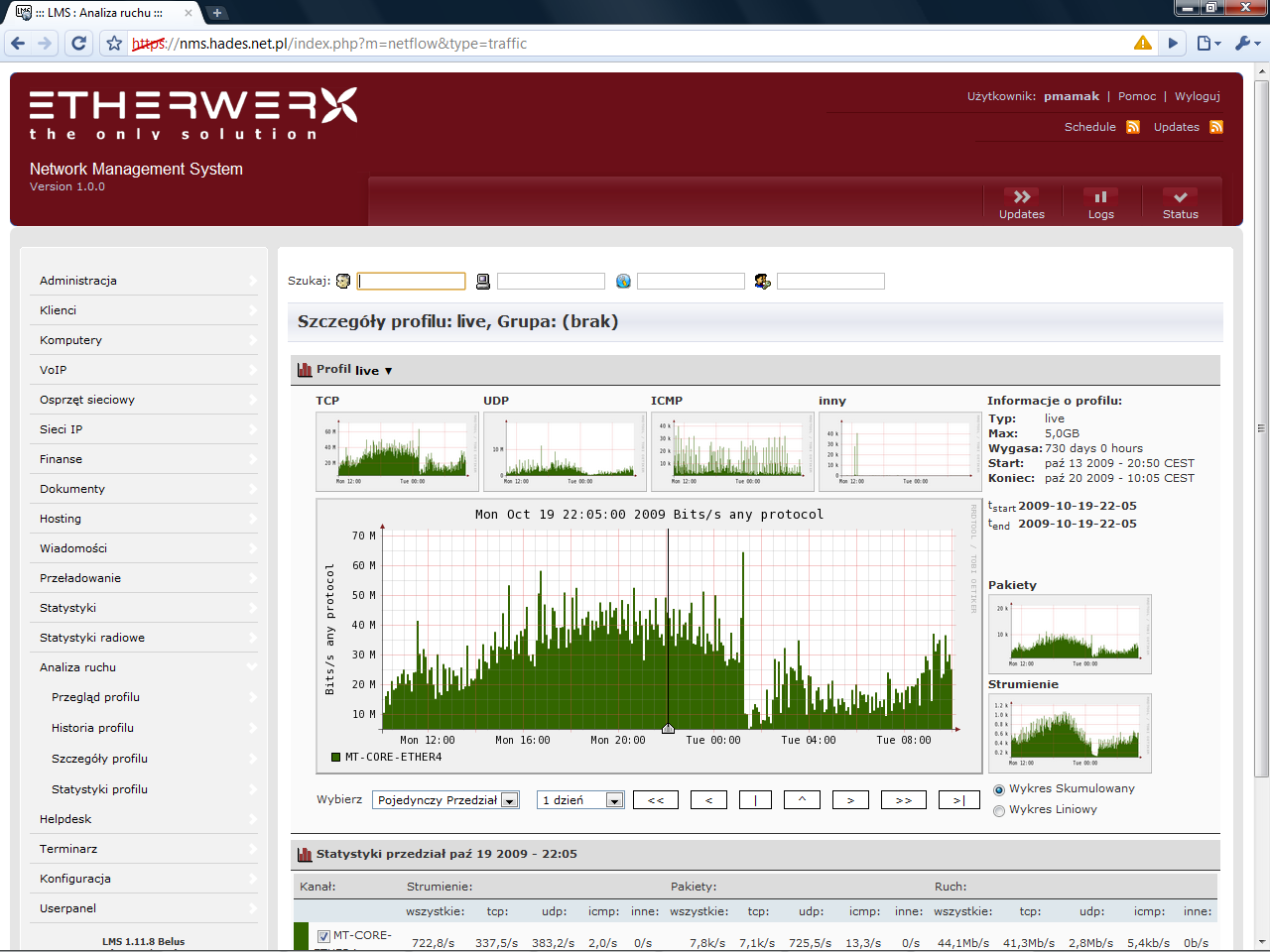Open Logs from the header toolbar
Viewport: 1270px width, 952px height.
pyautogui.click(x=1101, y=204)
